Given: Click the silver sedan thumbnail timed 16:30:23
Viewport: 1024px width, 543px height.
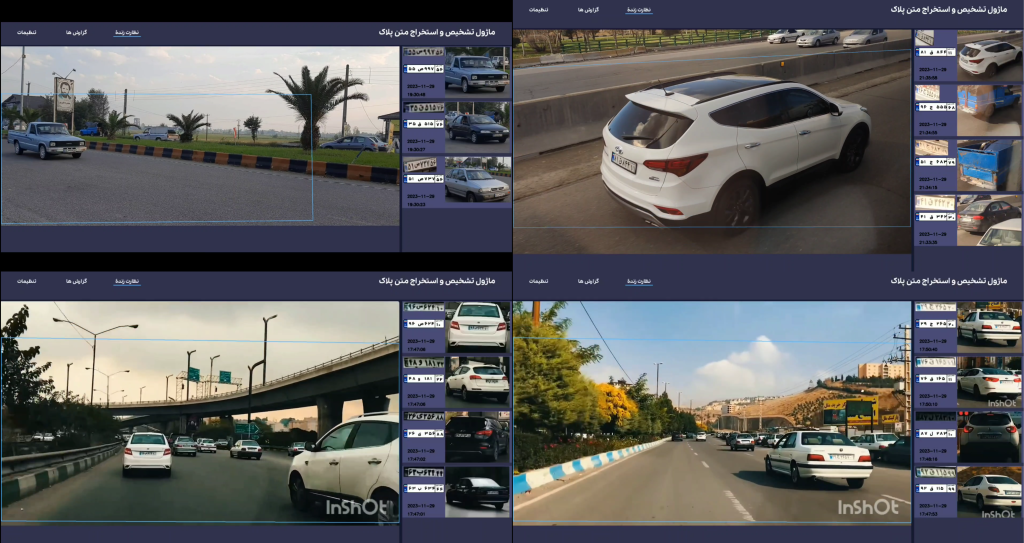Looking at the screenshot, I should [477, 181].
